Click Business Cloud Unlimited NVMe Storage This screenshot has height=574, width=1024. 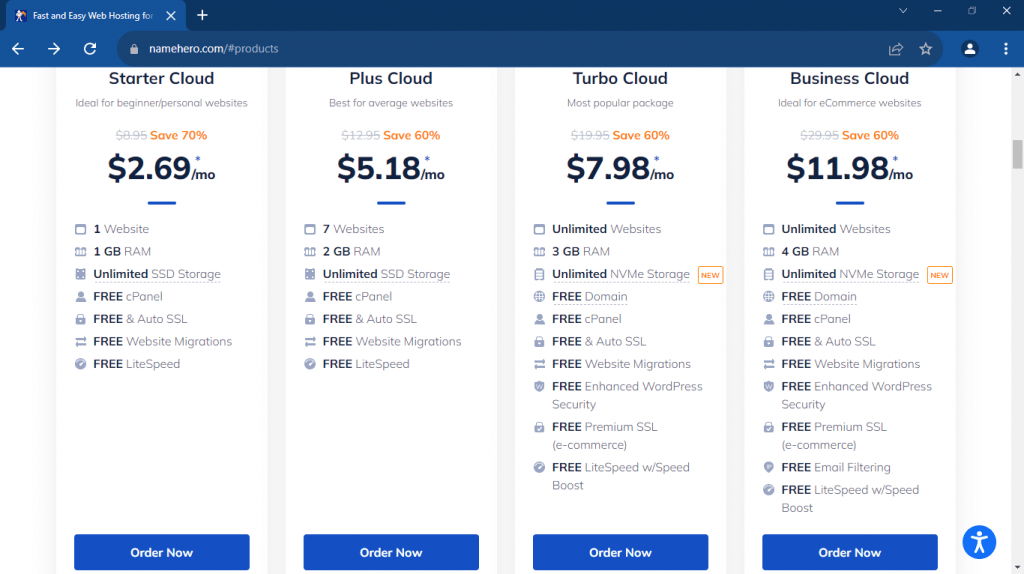(850, 274)
